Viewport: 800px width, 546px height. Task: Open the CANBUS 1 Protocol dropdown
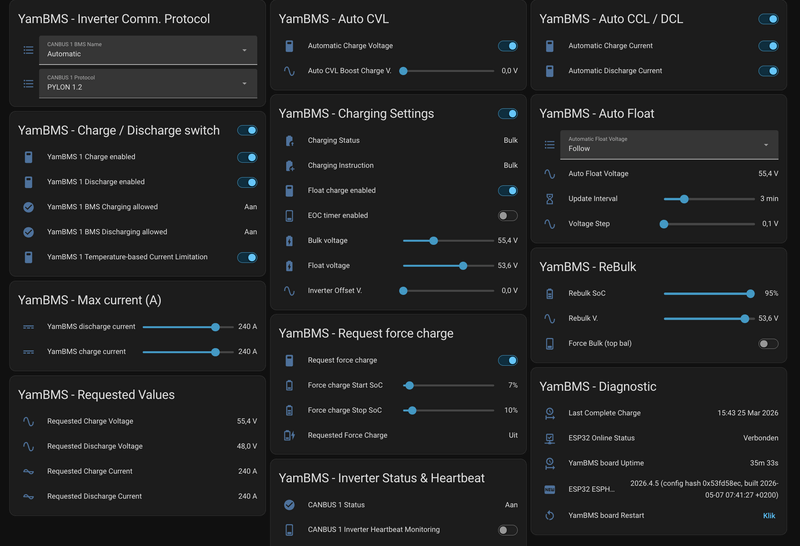click(148, 83)
